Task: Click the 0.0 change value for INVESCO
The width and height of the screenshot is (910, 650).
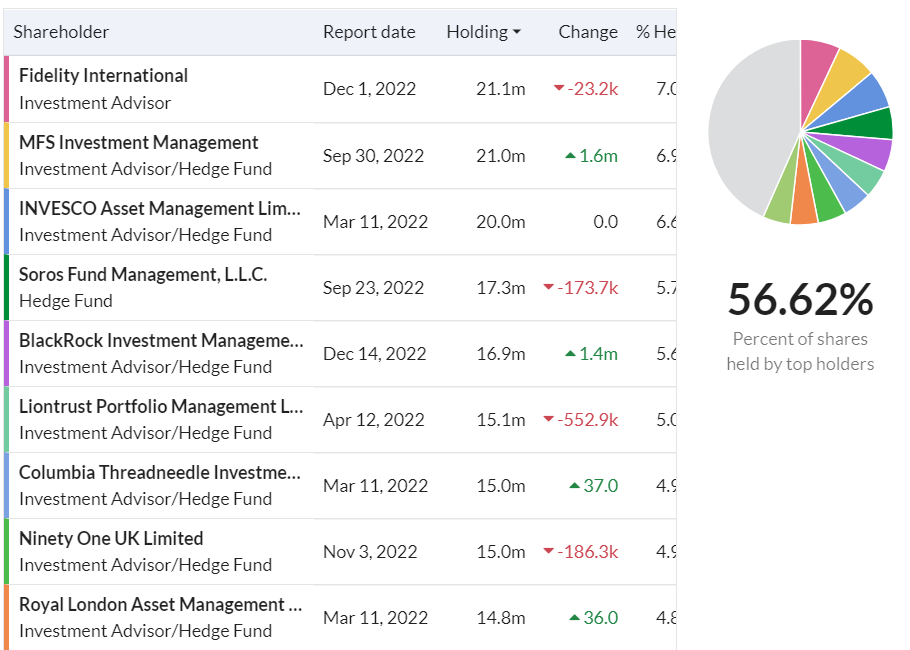Action: coord(605,222)
